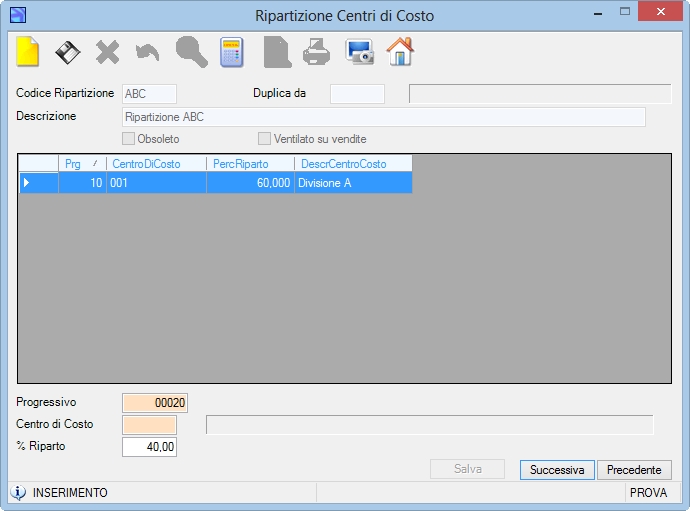The image size is (690, 511).
Task: Click the % Riparto field showing 40,00
Action: pyautogui.click(x=149, y=447)
